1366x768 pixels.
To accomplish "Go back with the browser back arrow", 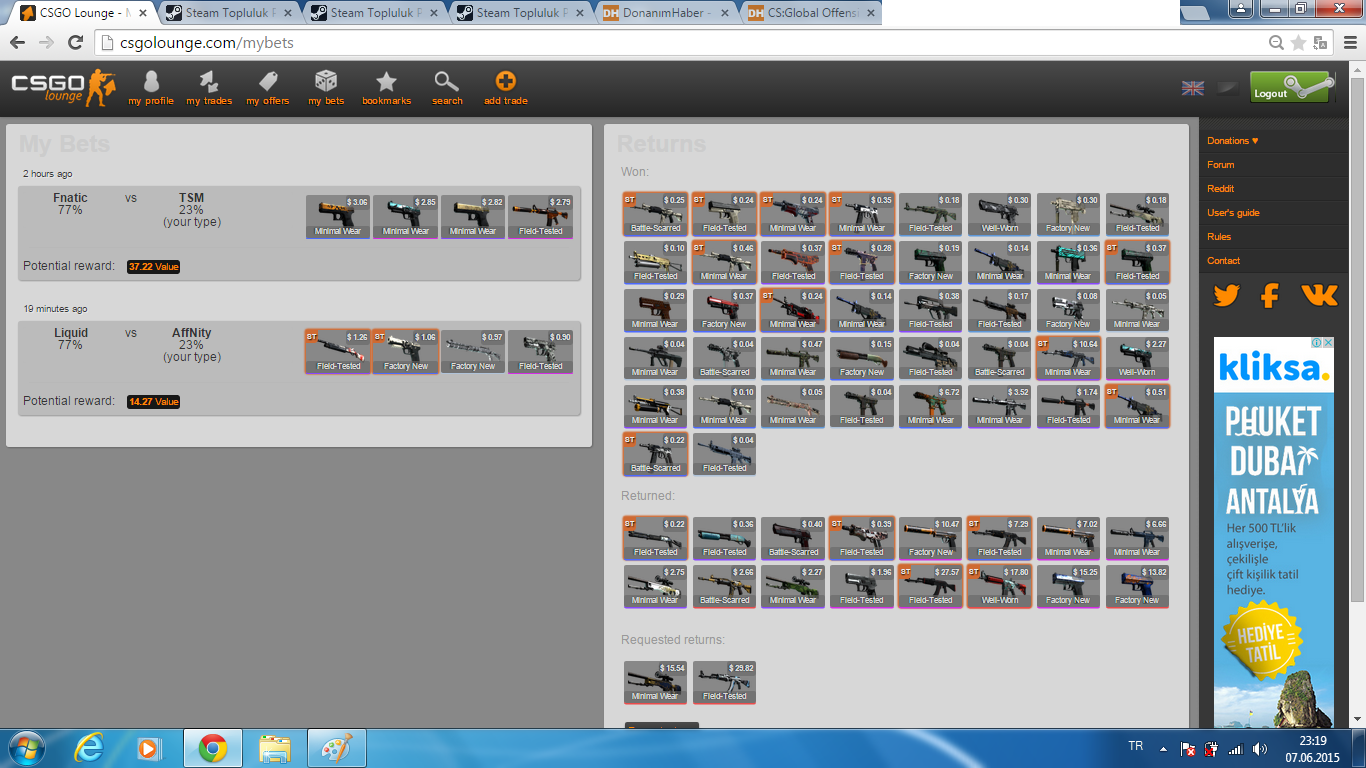I will point(17,43).
